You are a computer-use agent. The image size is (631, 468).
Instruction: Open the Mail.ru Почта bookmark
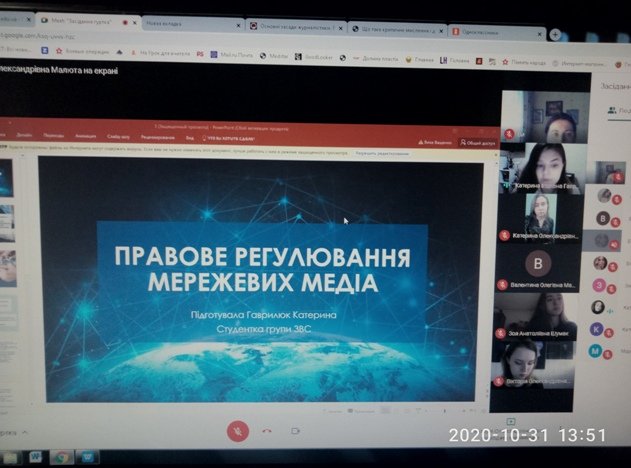click(x=232, y=55)
